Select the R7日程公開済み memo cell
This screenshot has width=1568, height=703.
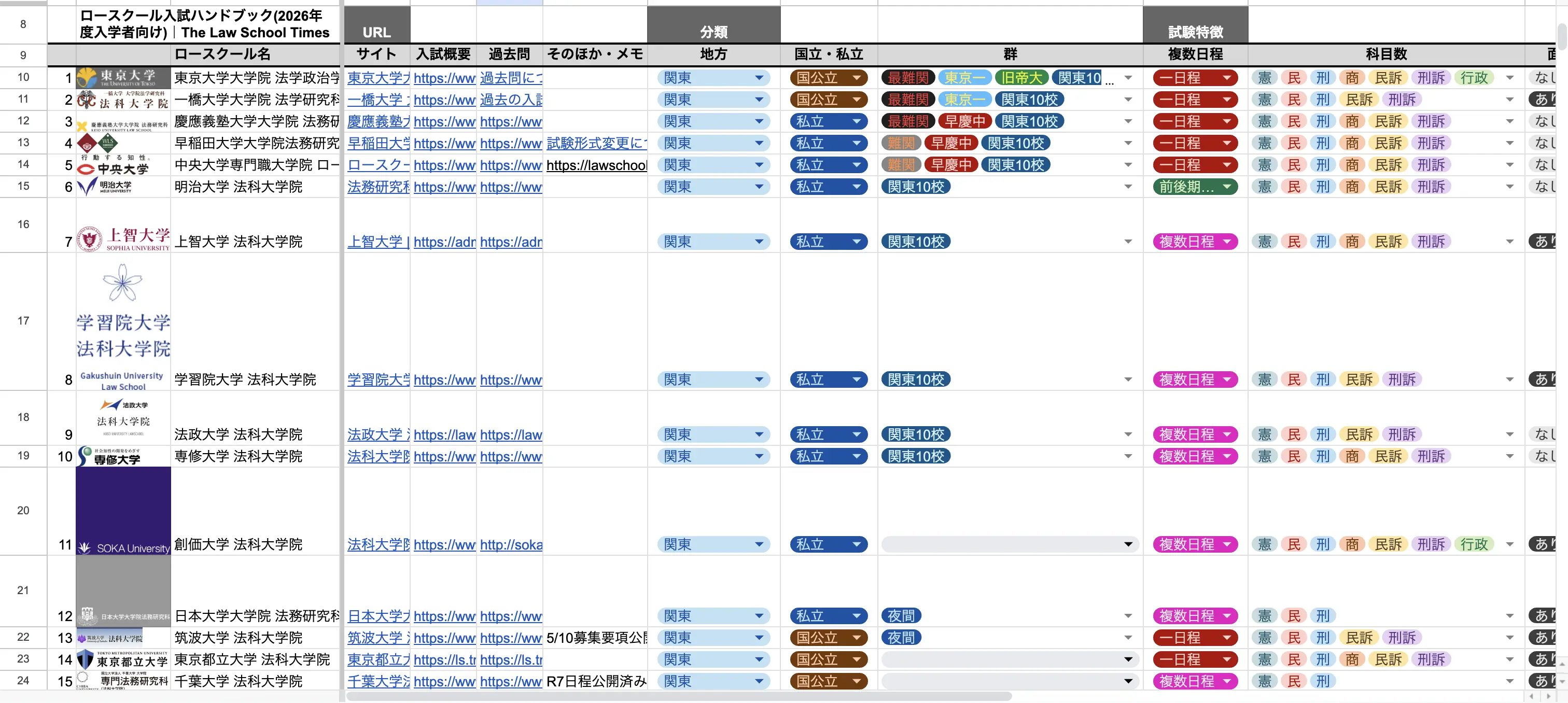click(x=596, y=681)
